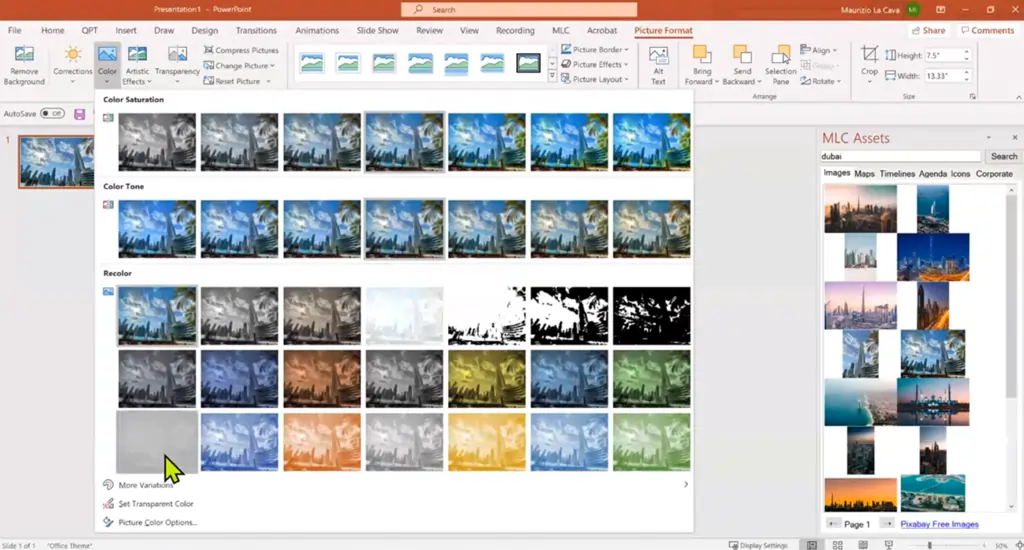The width and height of the screenshot is (1024, 550).
Task: Open Icons tab in MLC Assets
Action: click(960, 174)
